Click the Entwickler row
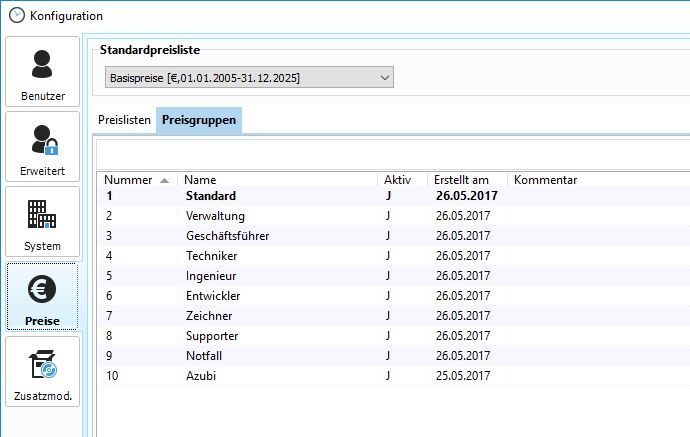 (213, 296)
